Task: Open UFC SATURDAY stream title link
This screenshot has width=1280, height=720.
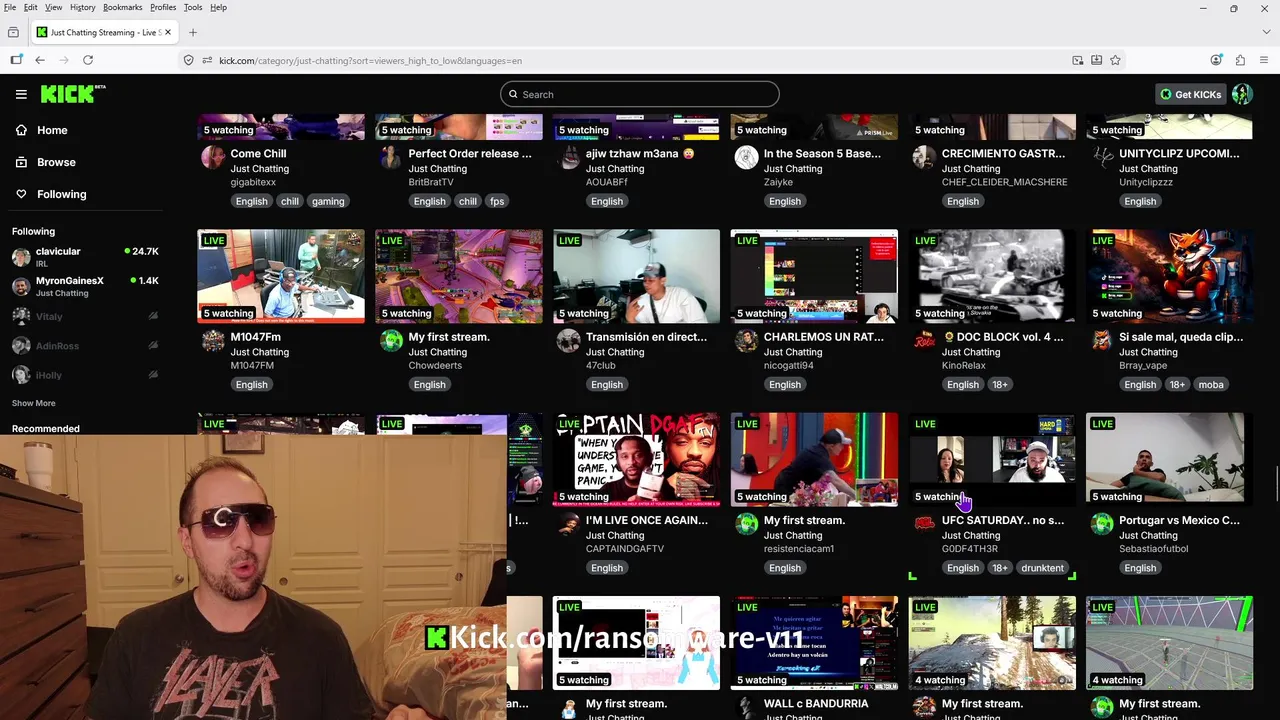Action: (1003, 520)
